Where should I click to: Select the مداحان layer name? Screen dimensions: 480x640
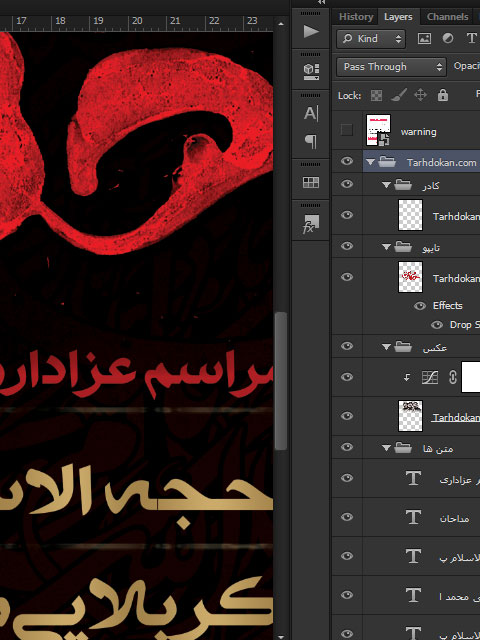[454, 519]
